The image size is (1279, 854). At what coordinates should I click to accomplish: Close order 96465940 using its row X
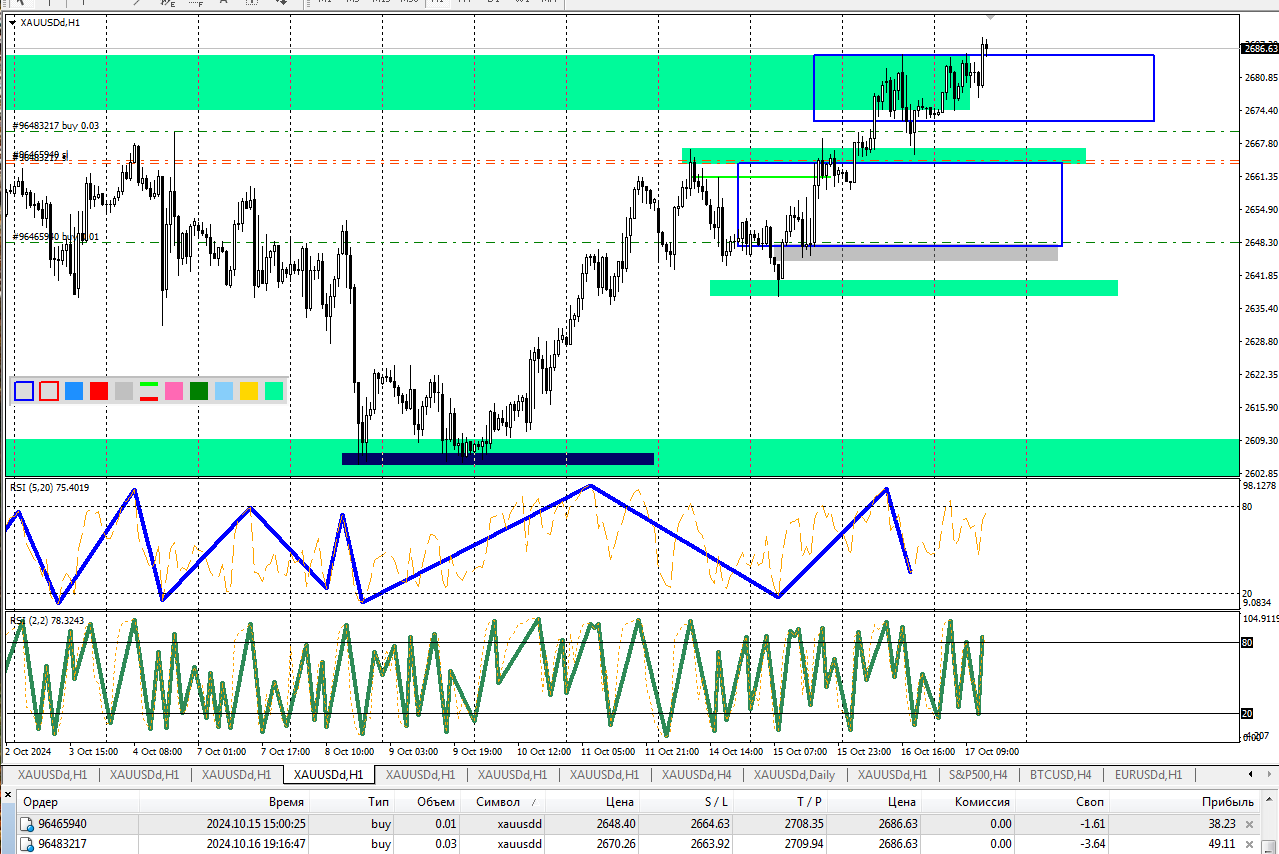1247,824
